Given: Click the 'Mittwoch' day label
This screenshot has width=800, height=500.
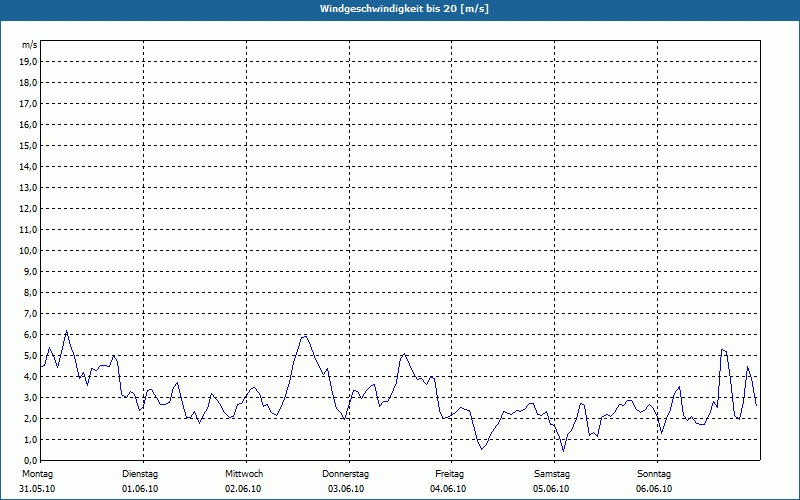Looking at the screenshot, I should click(244, 474).
